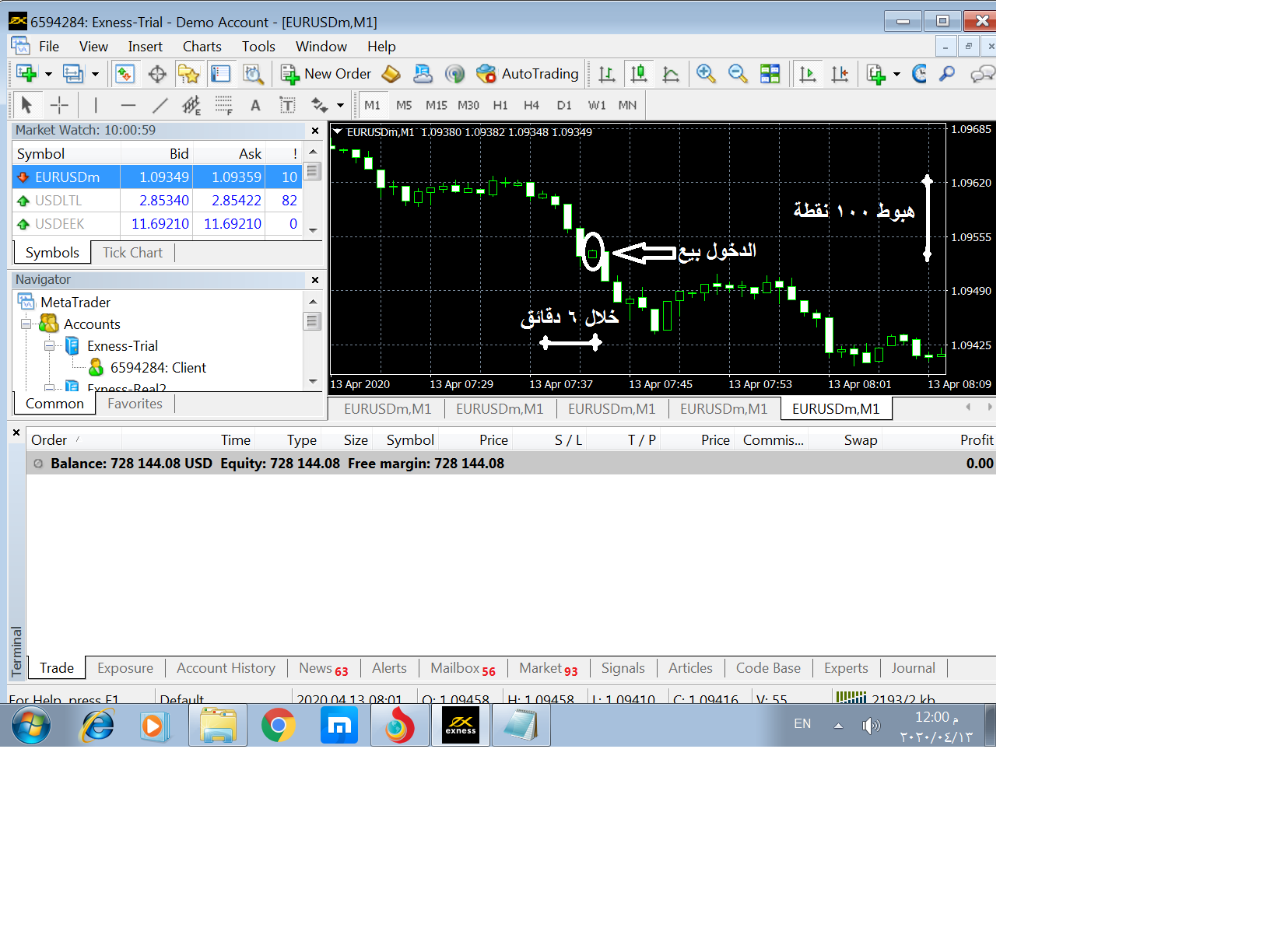Toggle Market Watch window icon

(x=125, y=74)
